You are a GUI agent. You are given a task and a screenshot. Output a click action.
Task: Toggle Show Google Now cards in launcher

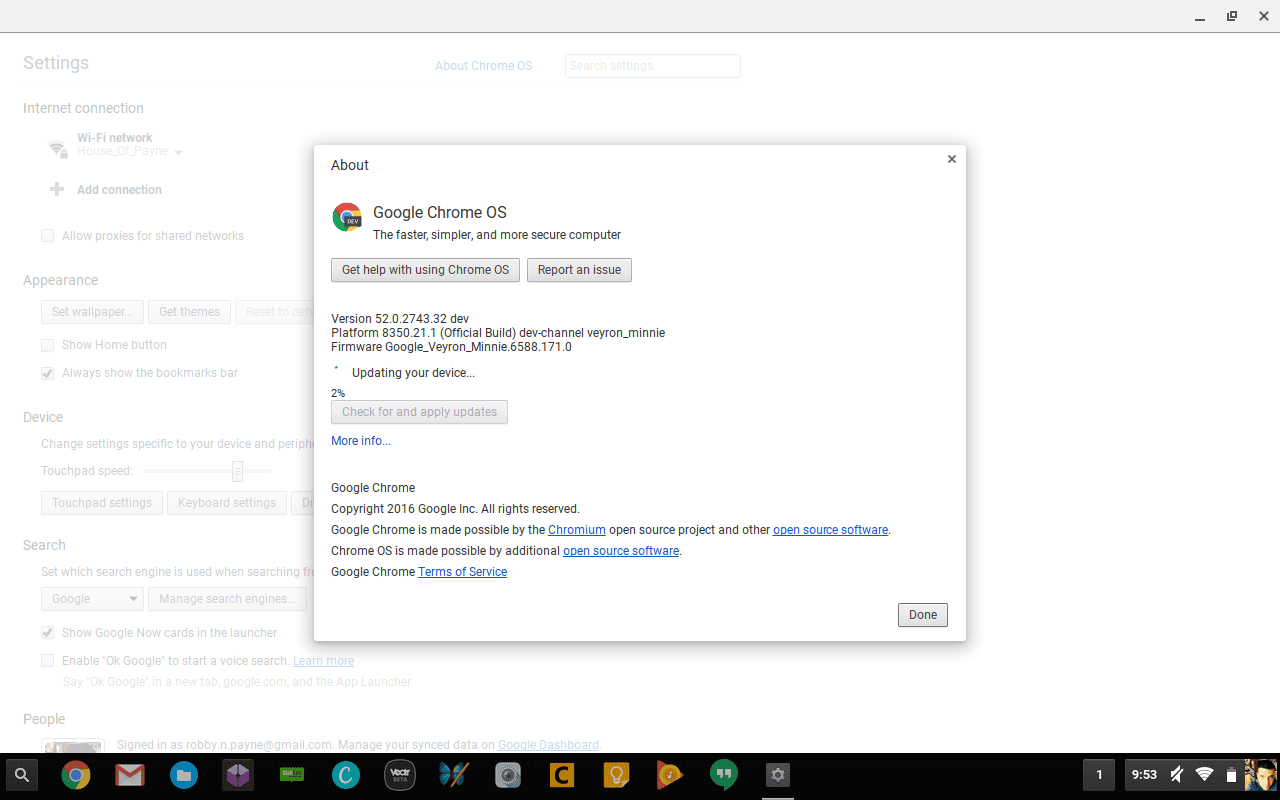pos(47,633)
